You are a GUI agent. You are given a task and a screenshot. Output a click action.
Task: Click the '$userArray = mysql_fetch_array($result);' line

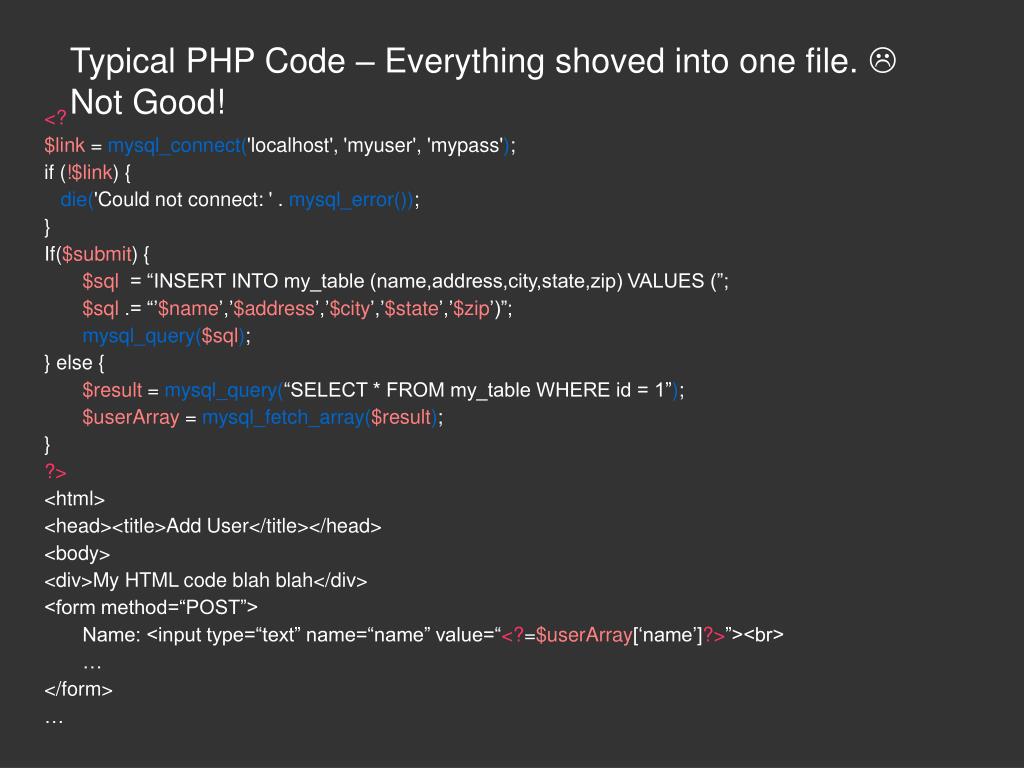263,417
